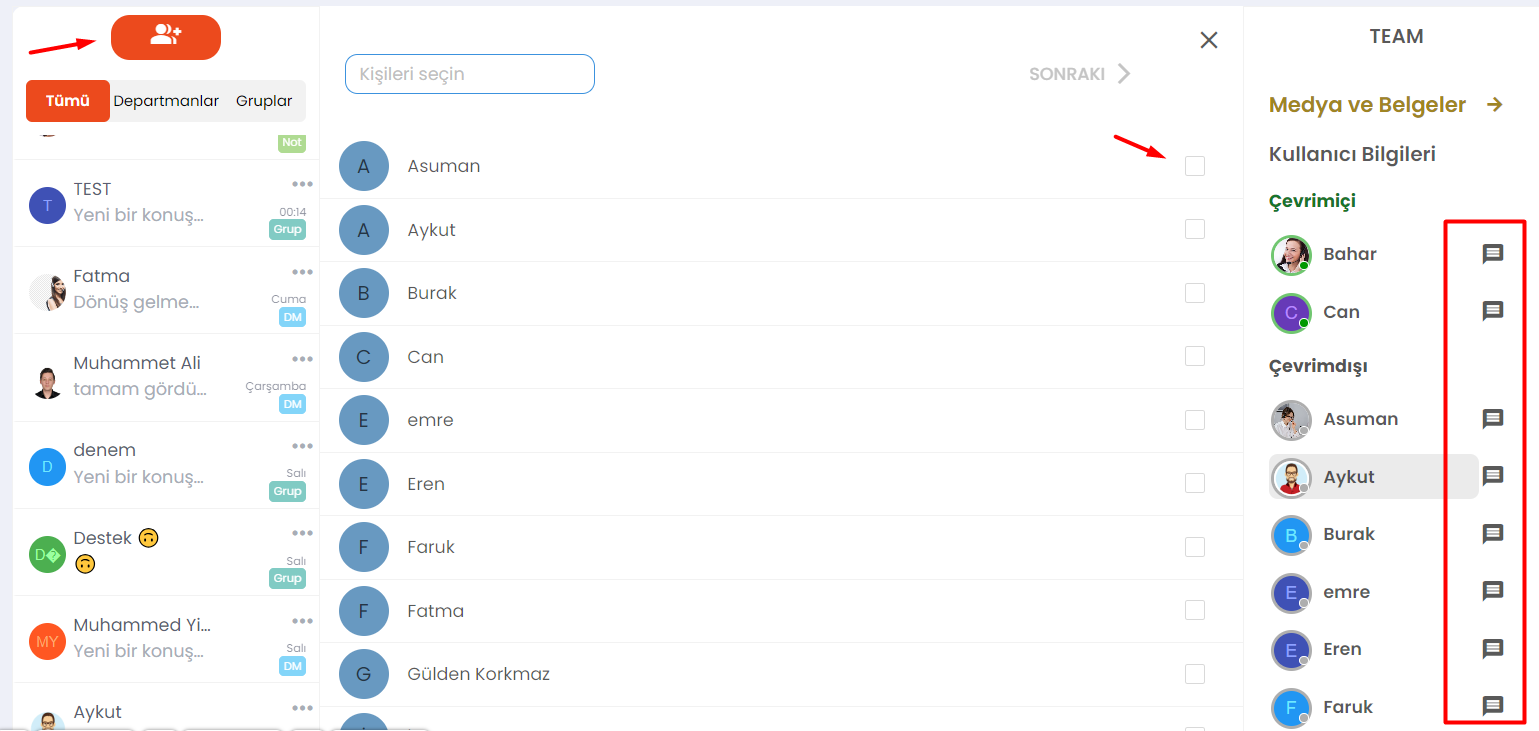
Task: Start a chat with Asuman using message icon
Action: tap(1492, 419)
